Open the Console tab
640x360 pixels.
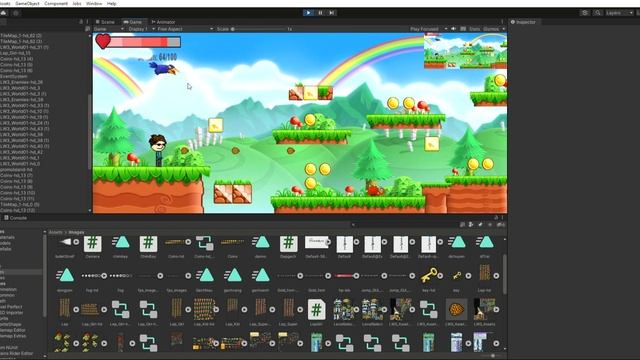tap(16, 218)
